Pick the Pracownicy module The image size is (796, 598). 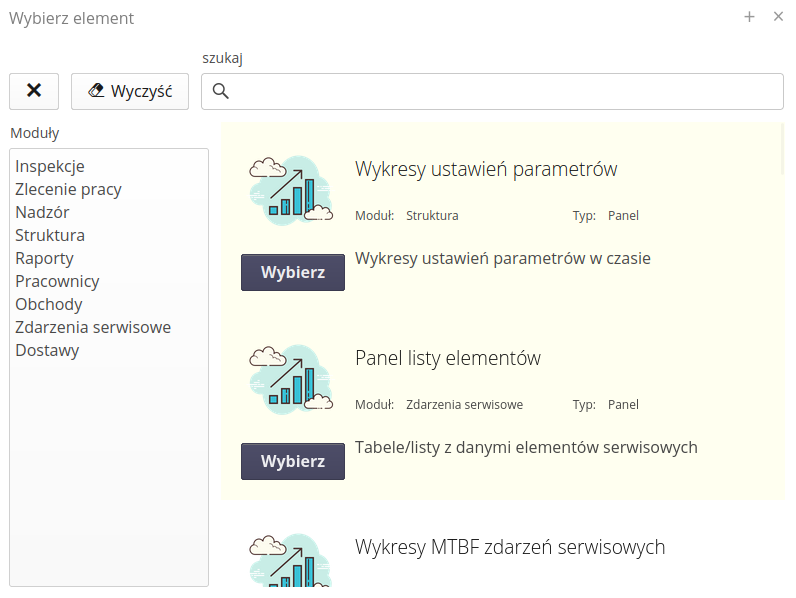(57, 281)
